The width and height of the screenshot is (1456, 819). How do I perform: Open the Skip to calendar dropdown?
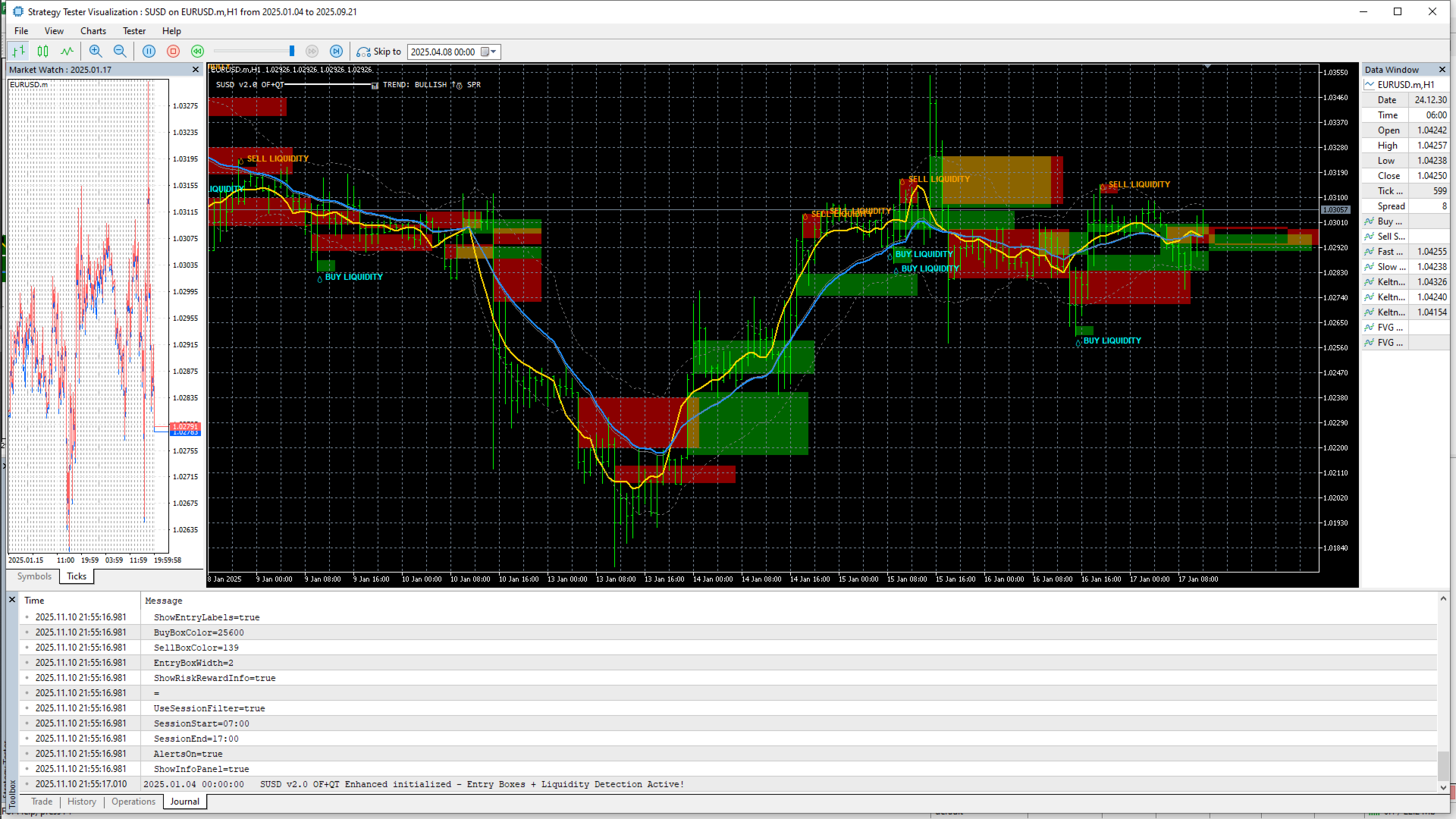[490, 52]
